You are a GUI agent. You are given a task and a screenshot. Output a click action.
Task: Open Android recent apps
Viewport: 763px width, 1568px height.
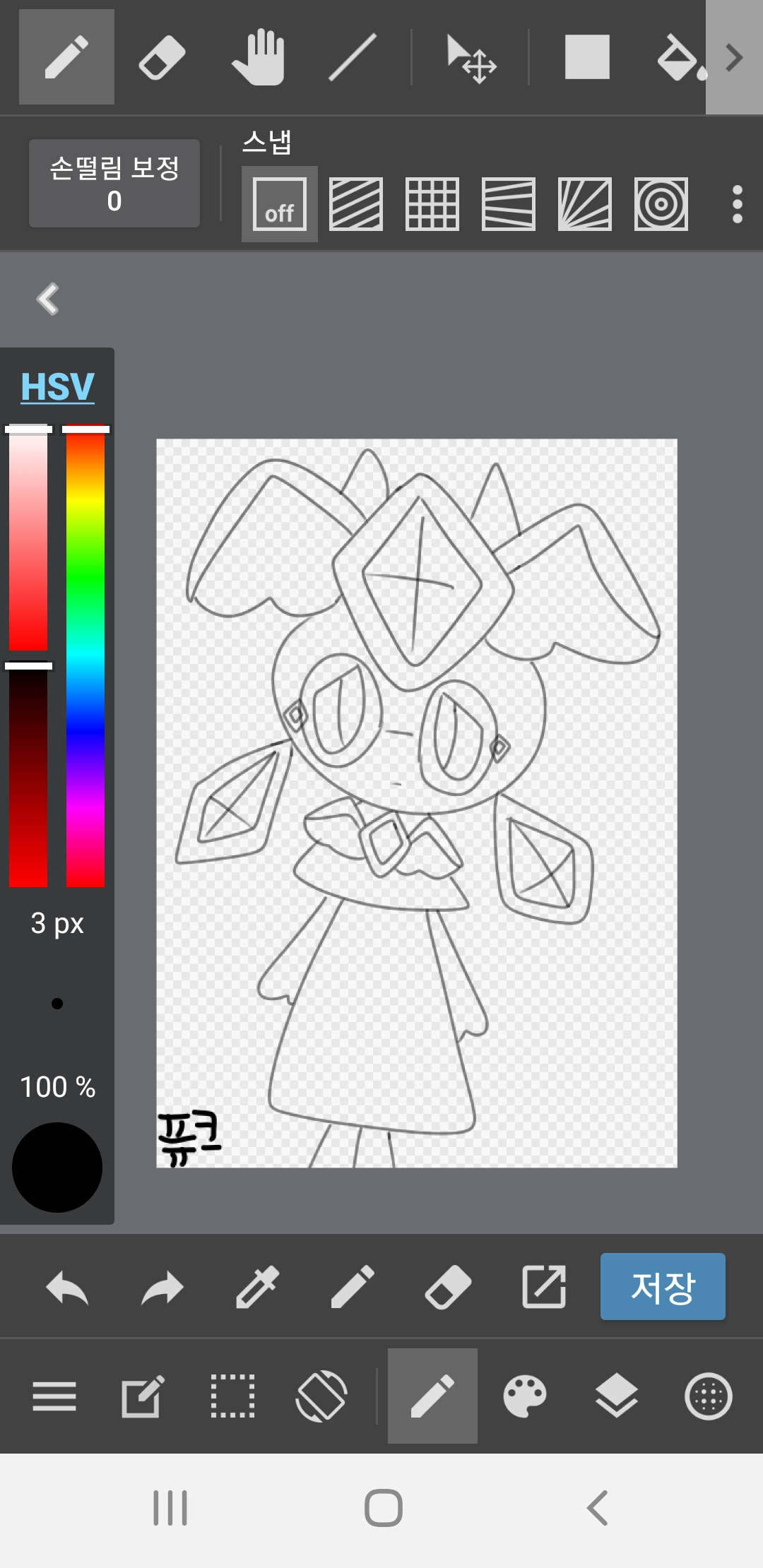point(170,1508)
